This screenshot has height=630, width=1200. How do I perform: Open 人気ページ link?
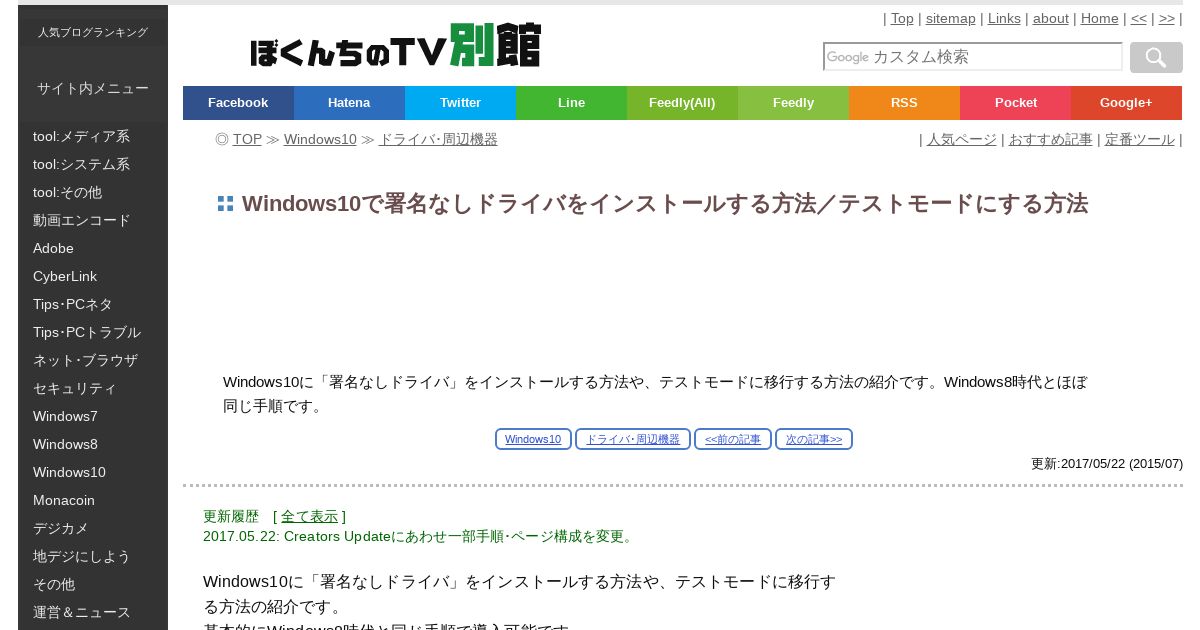tap(962, 139)
